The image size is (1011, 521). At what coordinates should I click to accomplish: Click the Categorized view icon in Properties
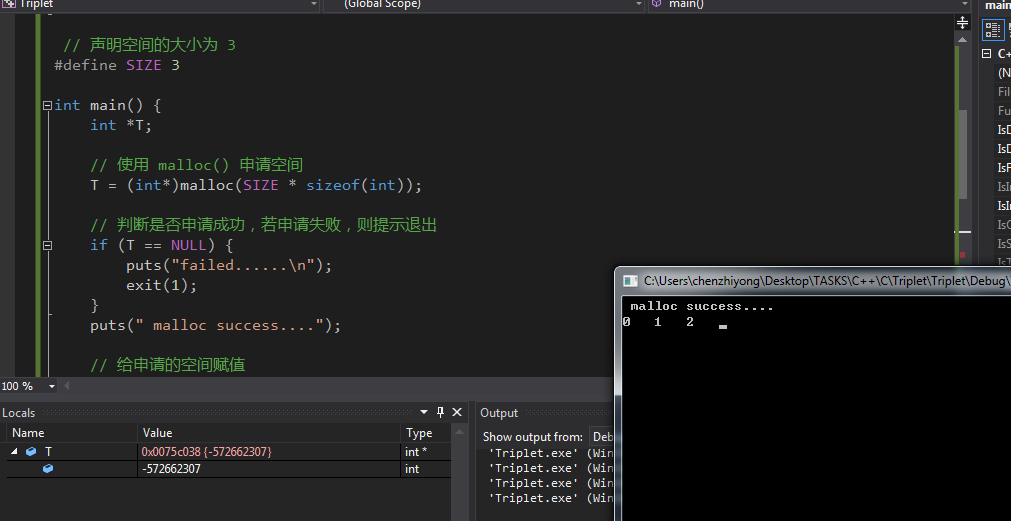tap(993, 30)
